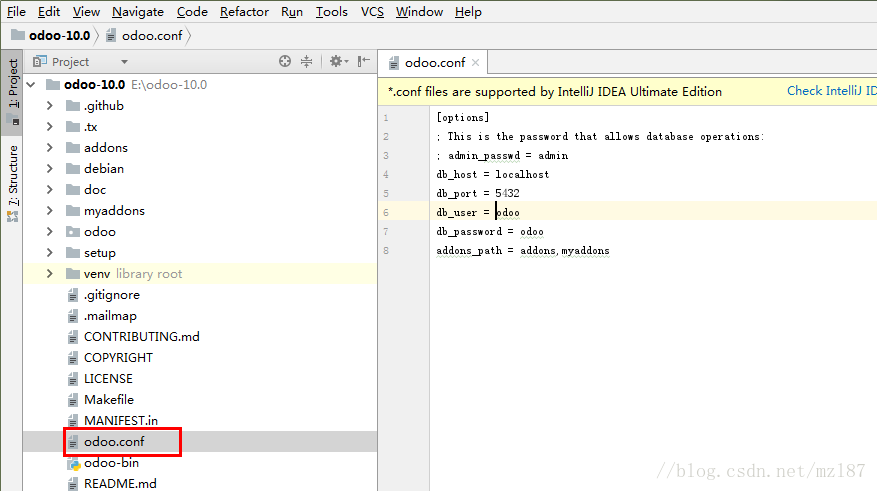Click the odoo.conf file icon in breadcrumb
This screenshot has height=491, width=877.
click(111, 36)
